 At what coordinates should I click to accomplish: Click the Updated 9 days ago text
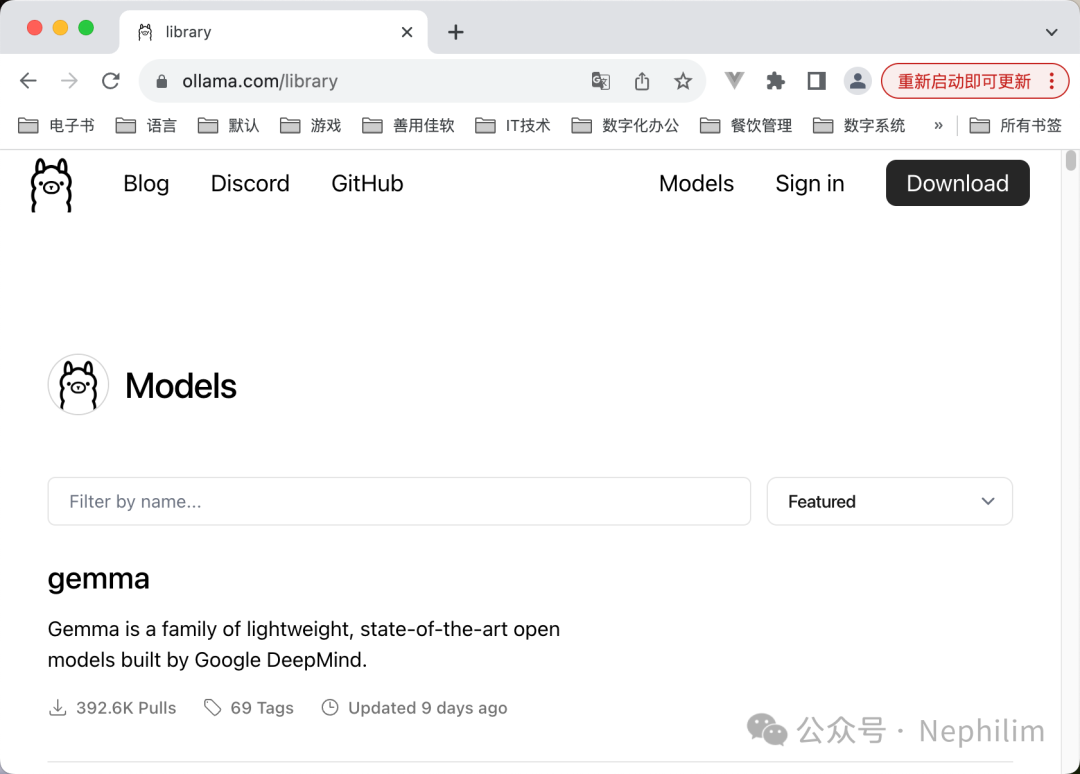pyautogui.click(x=428, y=708)
